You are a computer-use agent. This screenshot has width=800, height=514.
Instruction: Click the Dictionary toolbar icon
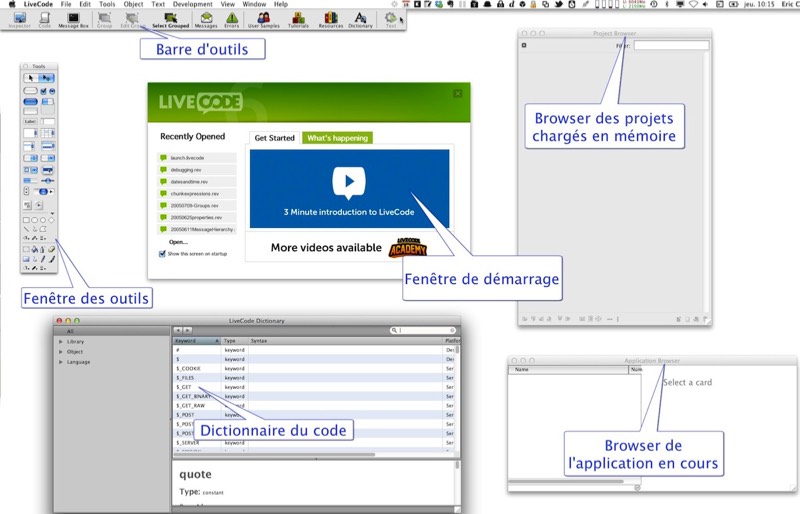(x=360, y=19)
